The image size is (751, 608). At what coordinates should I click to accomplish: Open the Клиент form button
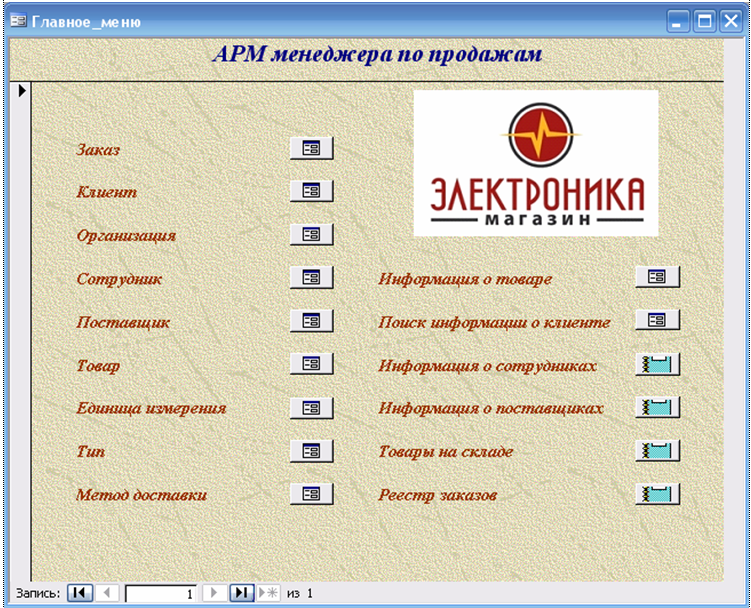point(311,191)
